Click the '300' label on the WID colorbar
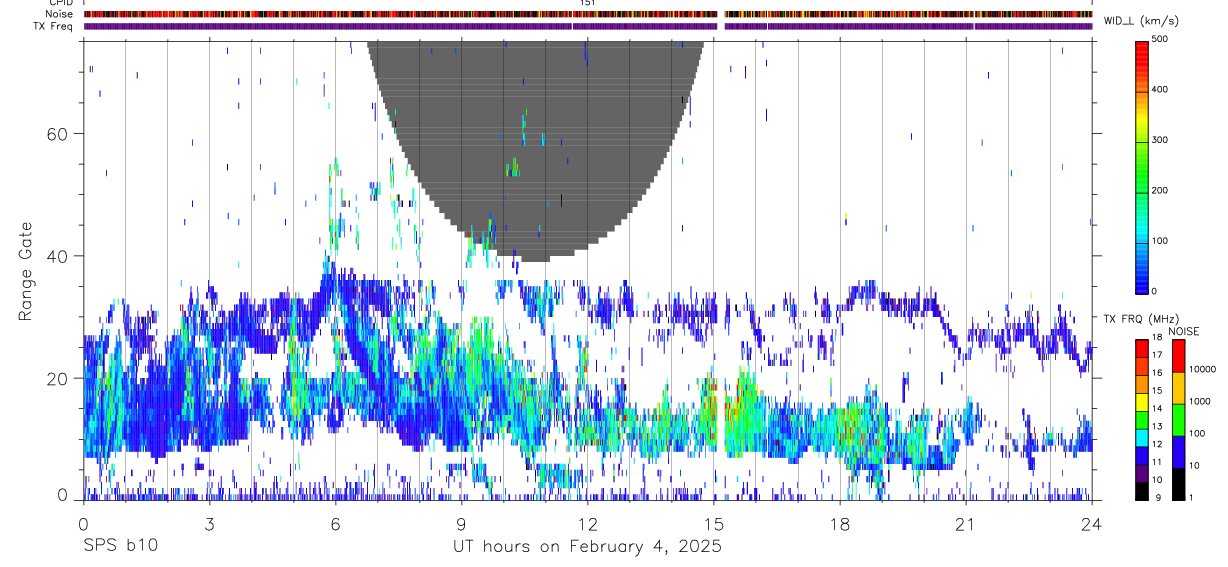Image resolution: width=1228 pixels, height=567 pixels. tap(1160, 140)
